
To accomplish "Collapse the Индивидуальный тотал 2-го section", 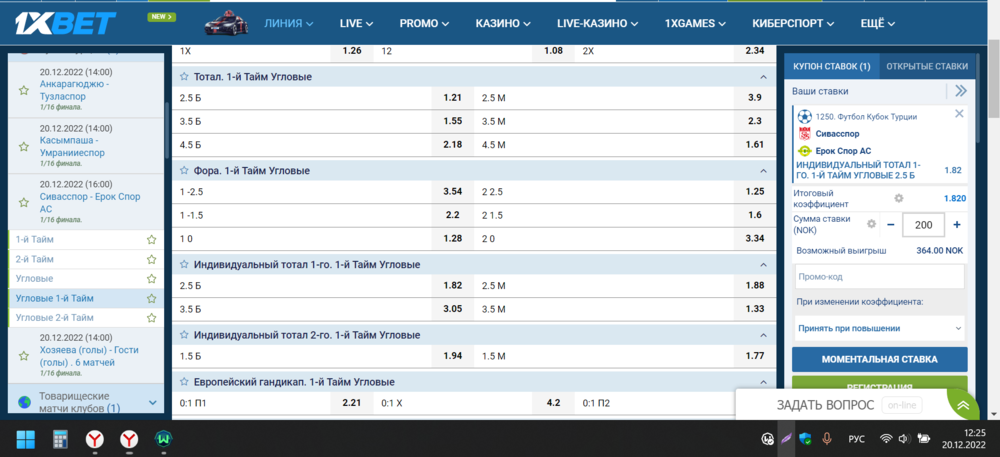I will point(763,335).
